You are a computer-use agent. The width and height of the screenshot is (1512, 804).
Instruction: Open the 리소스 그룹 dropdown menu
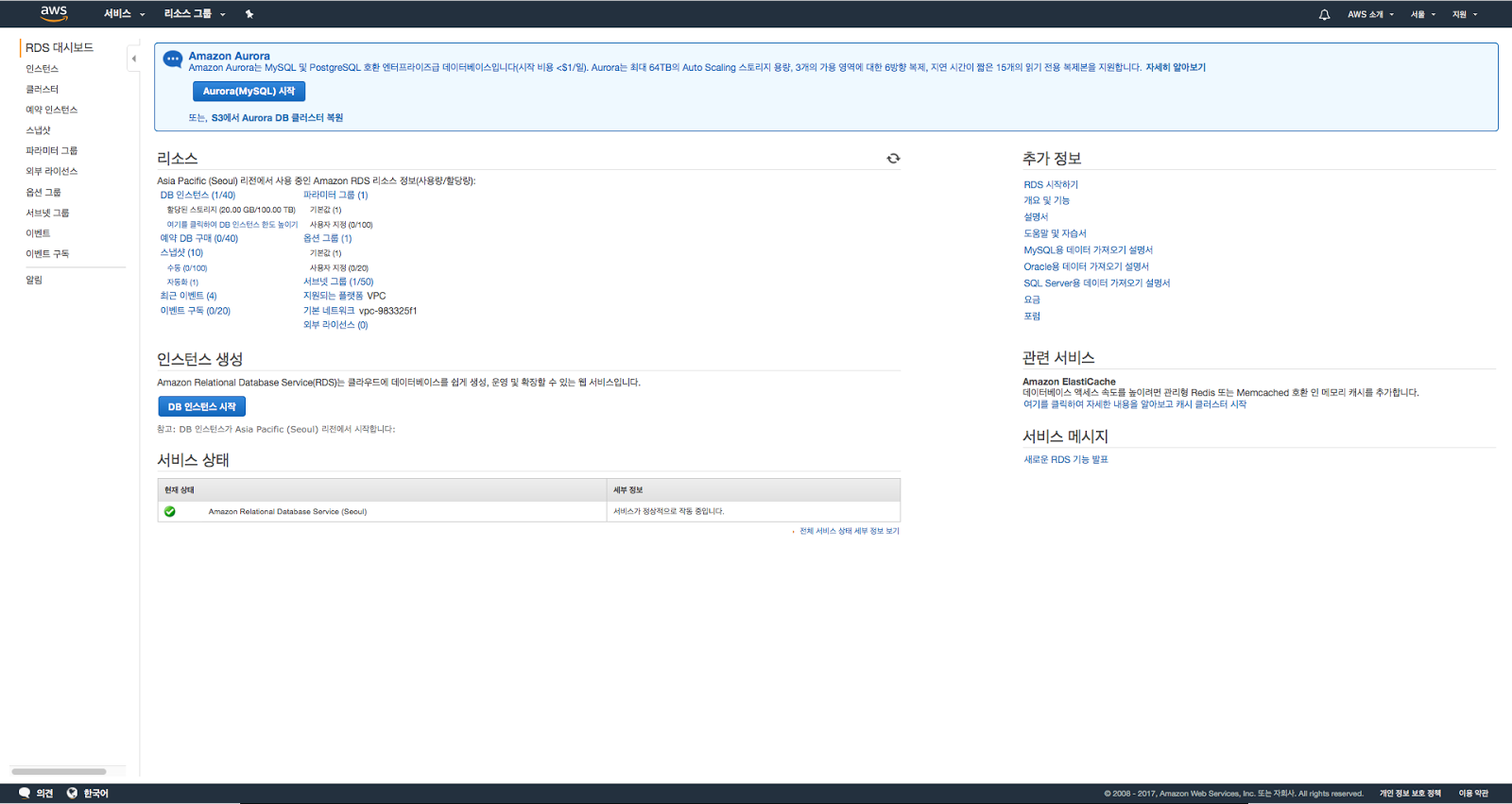click(195, 14)
